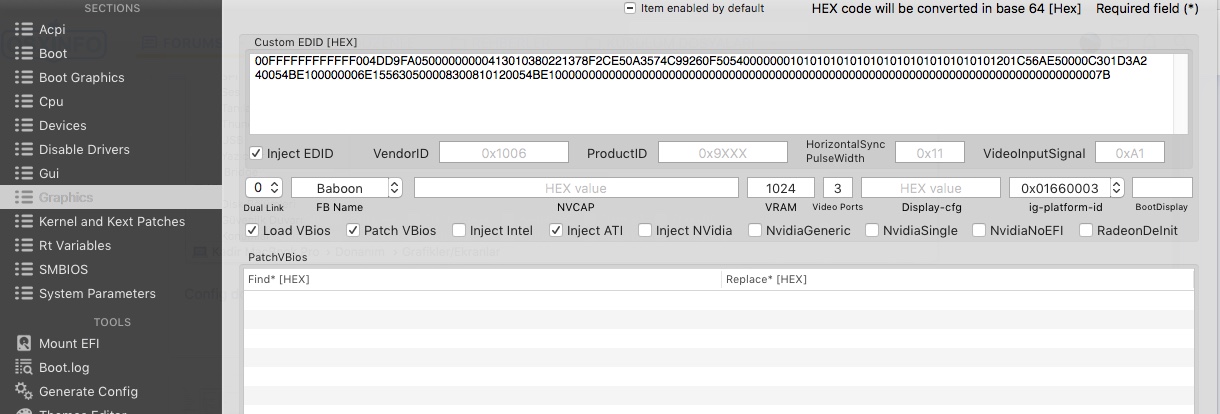Toggle the Patch VBios checkbox
This screenshot has height=414, width=1220.
(353, 231)
